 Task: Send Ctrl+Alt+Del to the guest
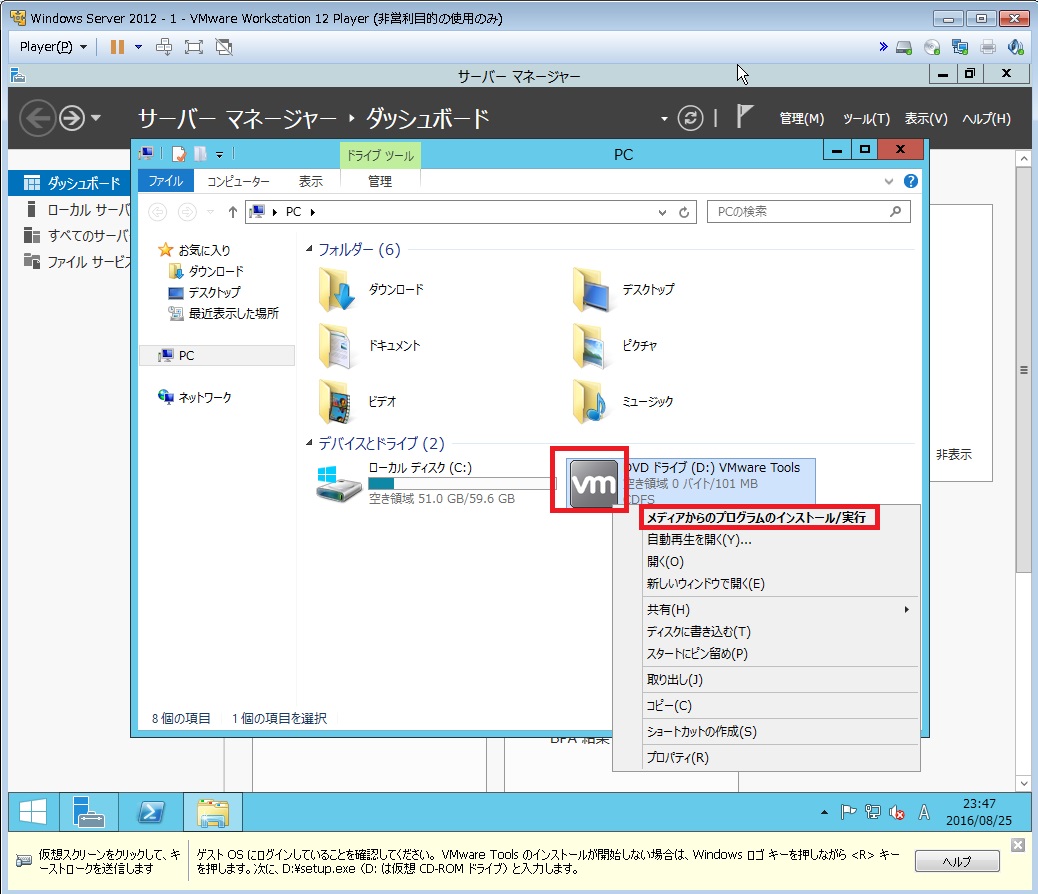[164, 47]
